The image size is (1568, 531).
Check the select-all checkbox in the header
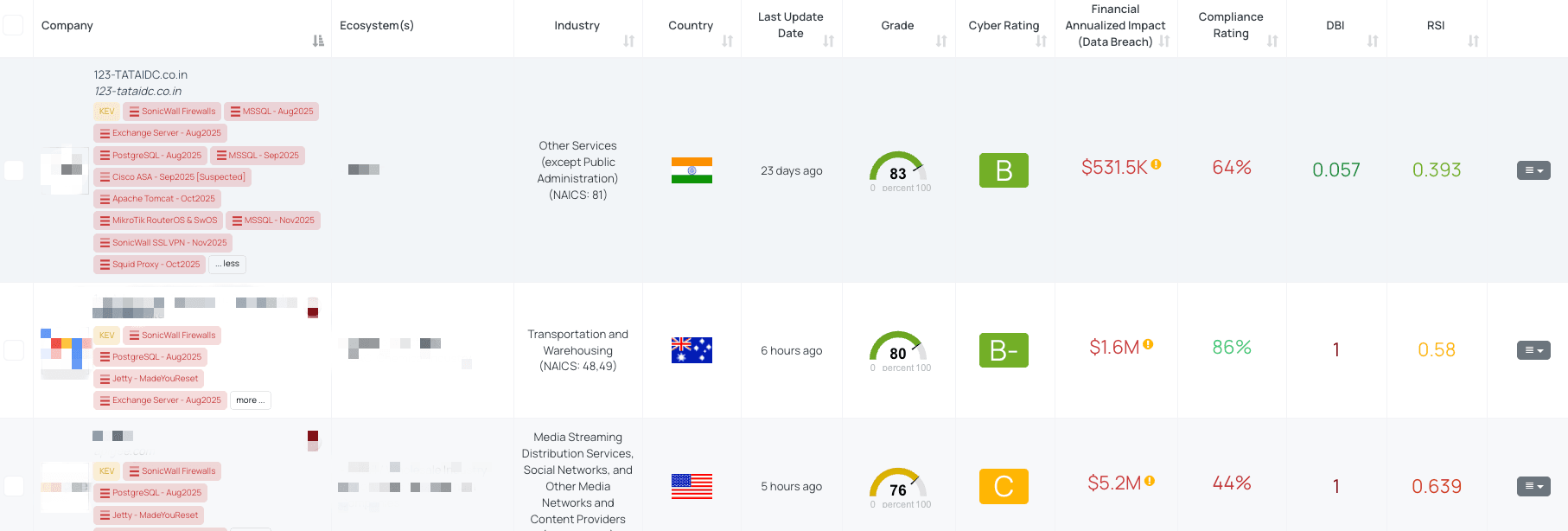point(13,25)
